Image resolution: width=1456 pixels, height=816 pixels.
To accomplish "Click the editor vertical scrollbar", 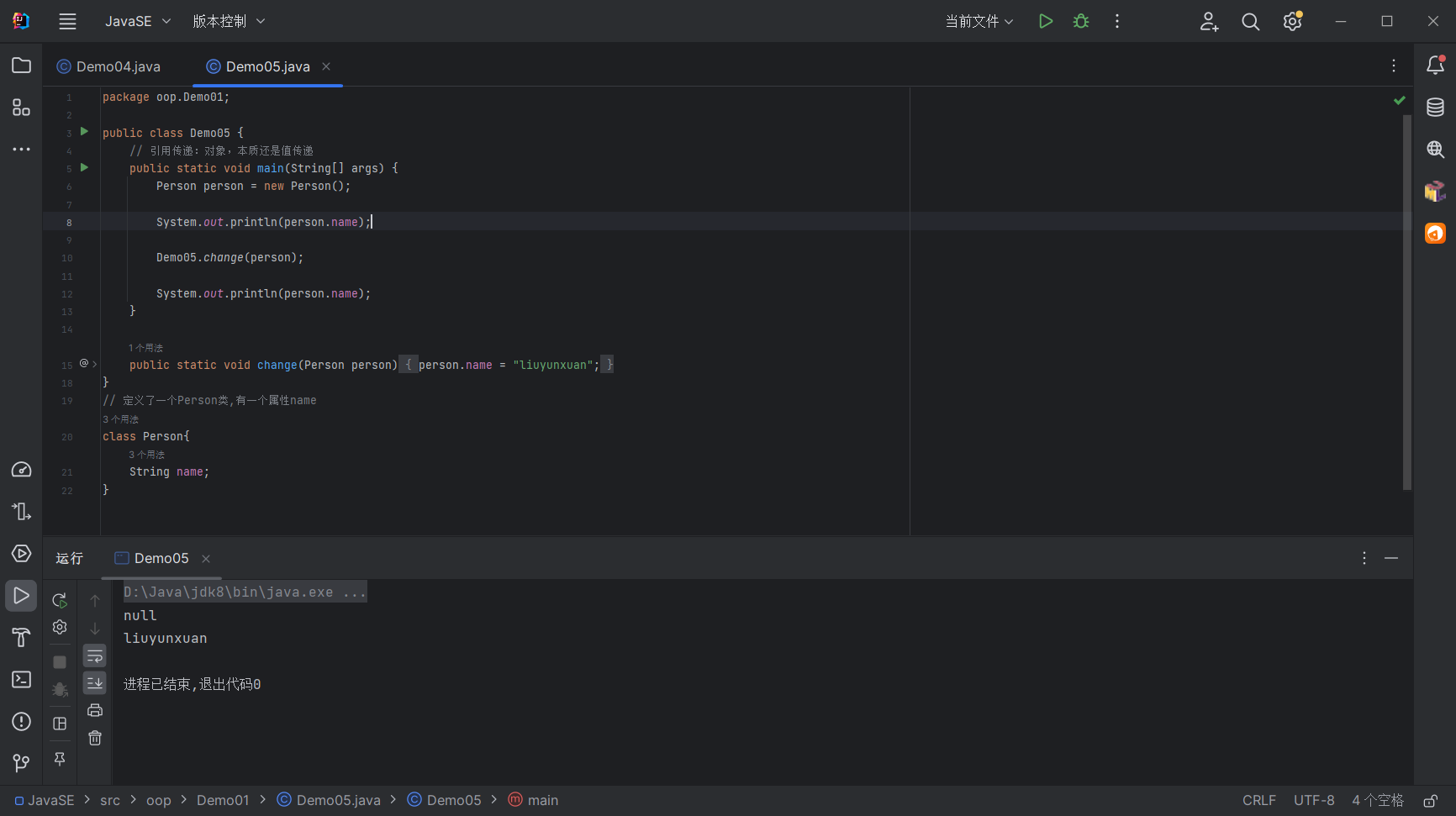I will tap(1407, 303).
